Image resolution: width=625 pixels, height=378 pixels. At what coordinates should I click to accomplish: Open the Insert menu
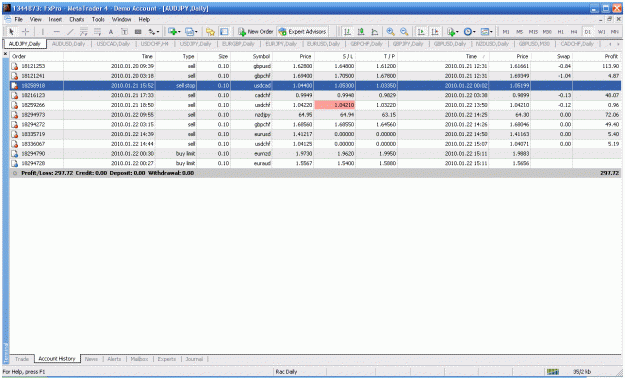[55, 19]
